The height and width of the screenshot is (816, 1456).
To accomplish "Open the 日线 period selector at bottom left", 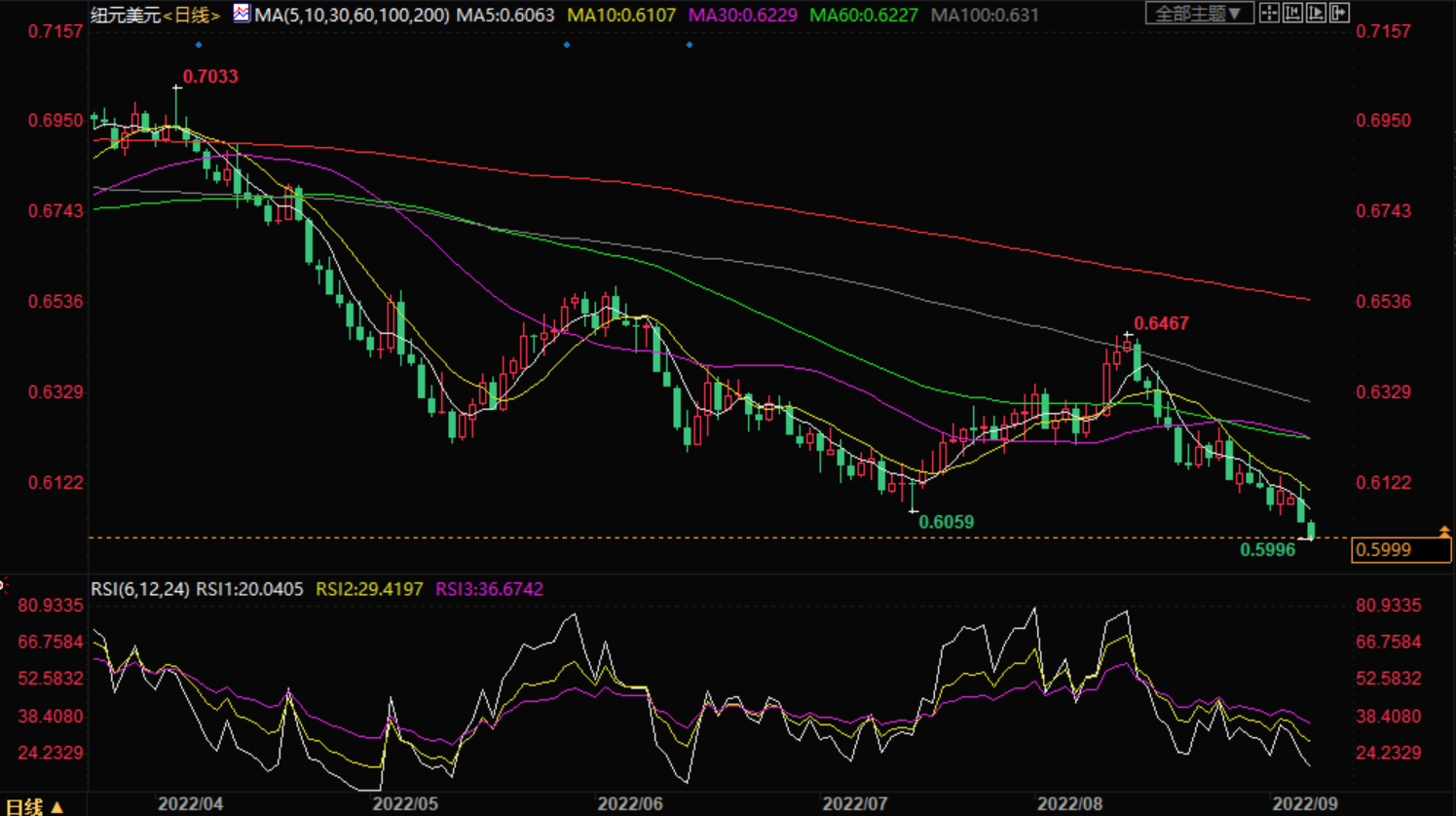I will pos(35,806).
